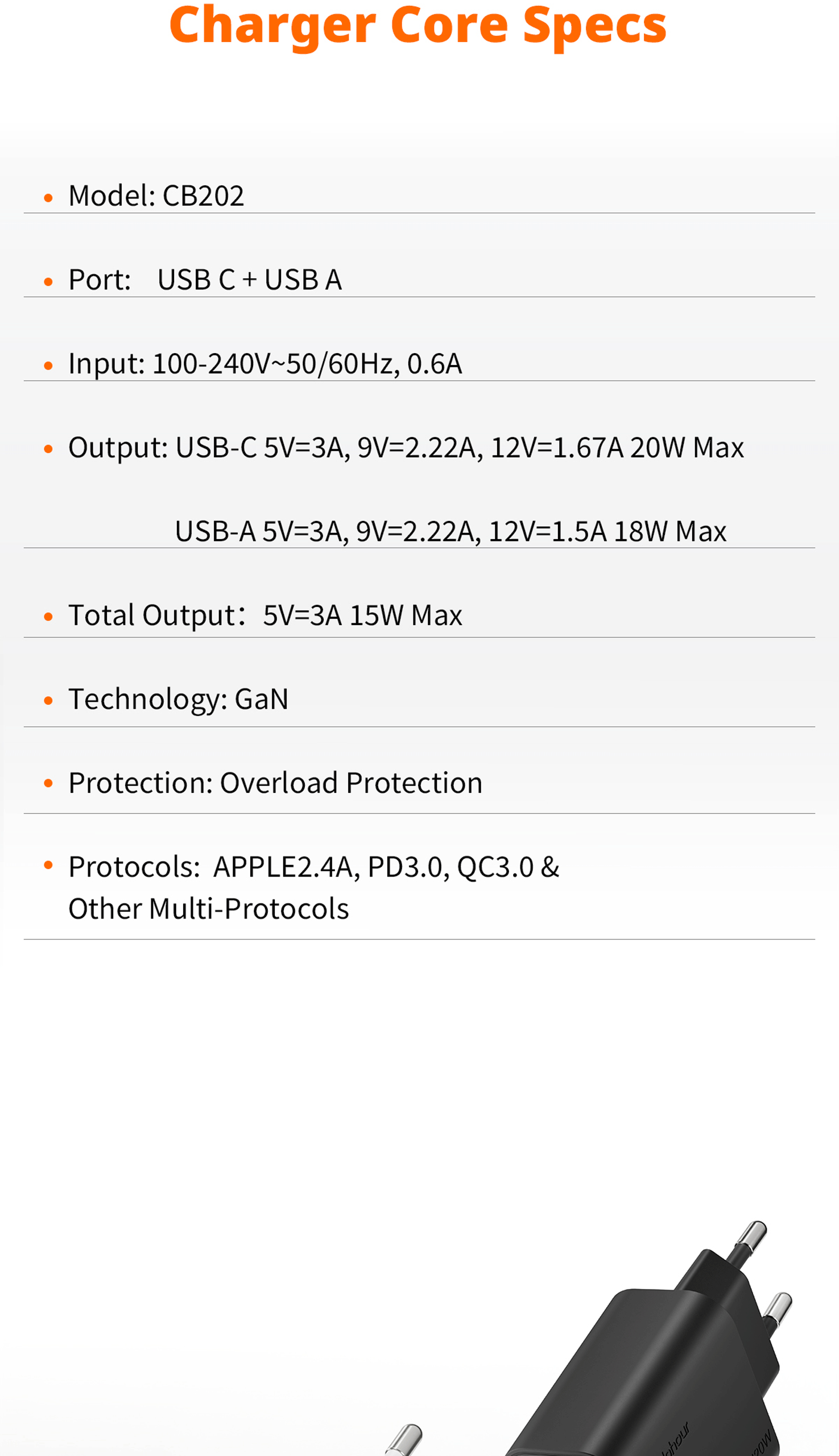Click the "Overload Protection" text
Viewport: 839px width, 1456px height.
351,783
